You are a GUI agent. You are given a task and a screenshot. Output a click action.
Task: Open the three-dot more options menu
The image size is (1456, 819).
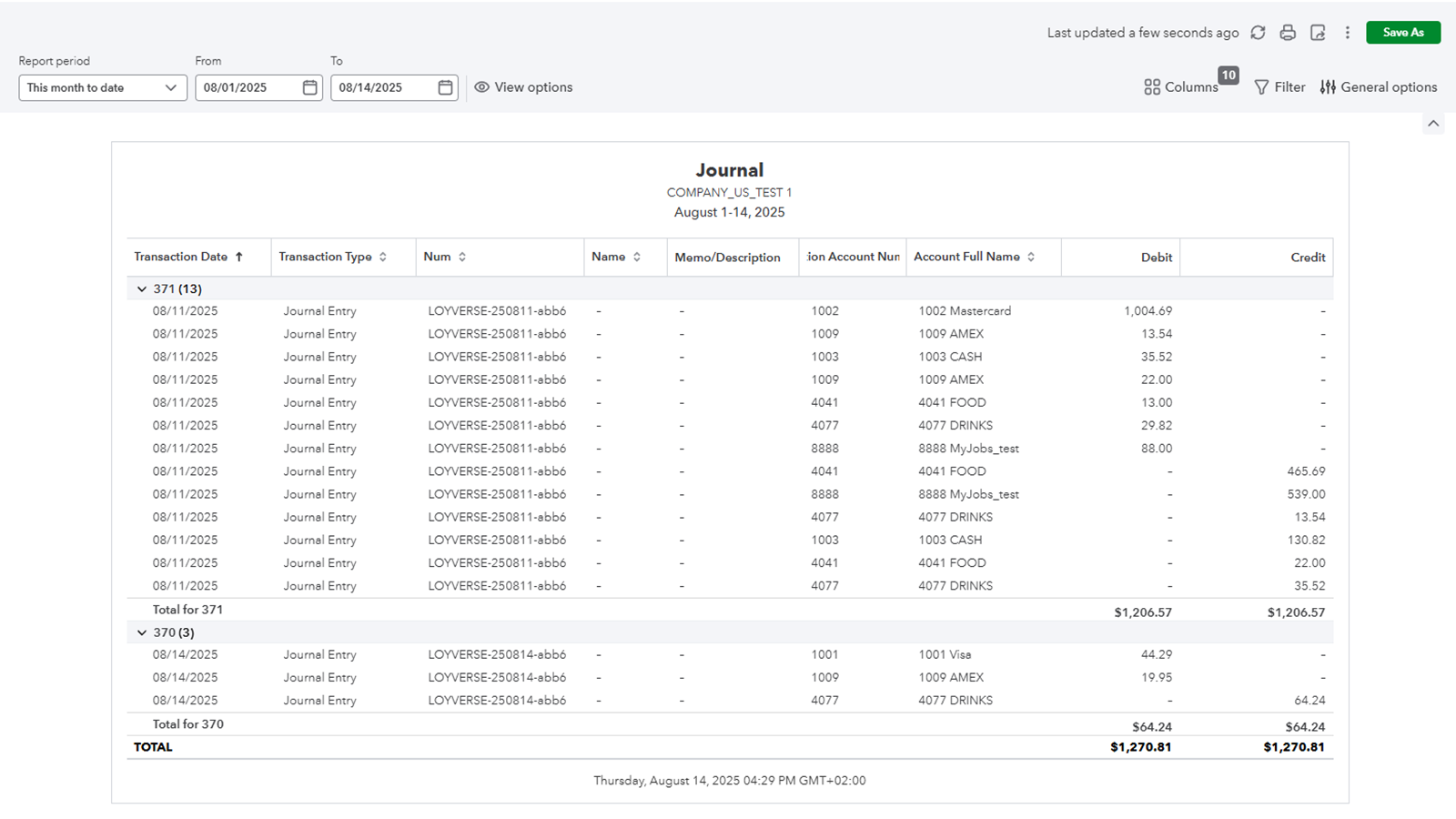click(1348, 33)
